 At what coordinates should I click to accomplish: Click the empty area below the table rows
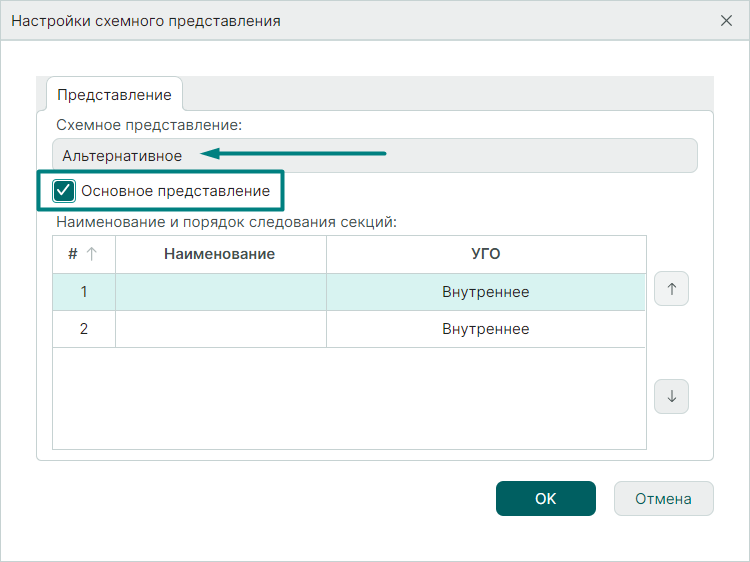click(x=349, y=398)
